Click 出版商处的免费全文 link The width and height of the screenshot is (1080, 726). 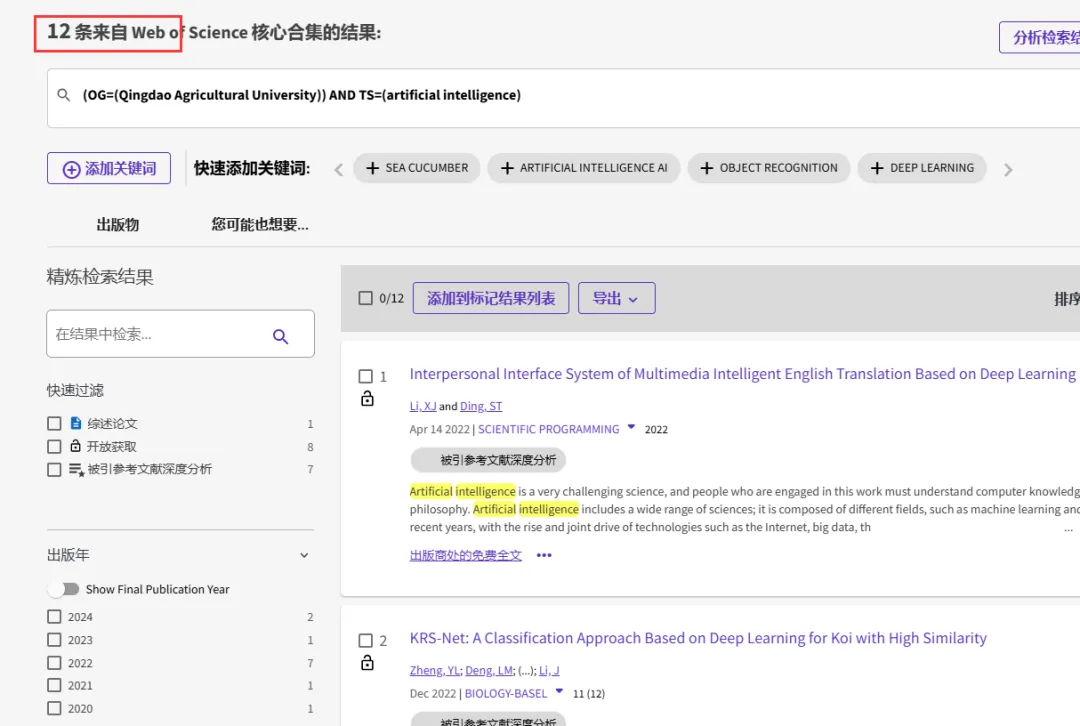point(466,555)
